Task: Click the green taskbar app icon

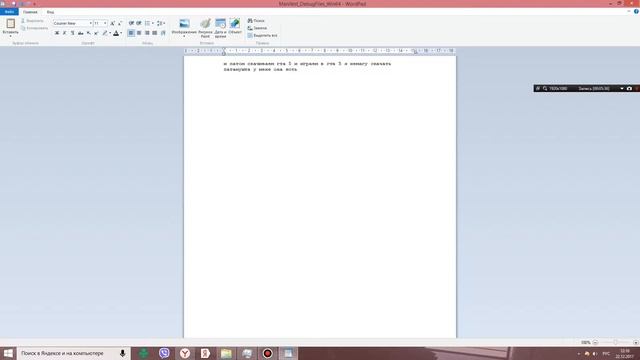Action: tap(143, 353)
